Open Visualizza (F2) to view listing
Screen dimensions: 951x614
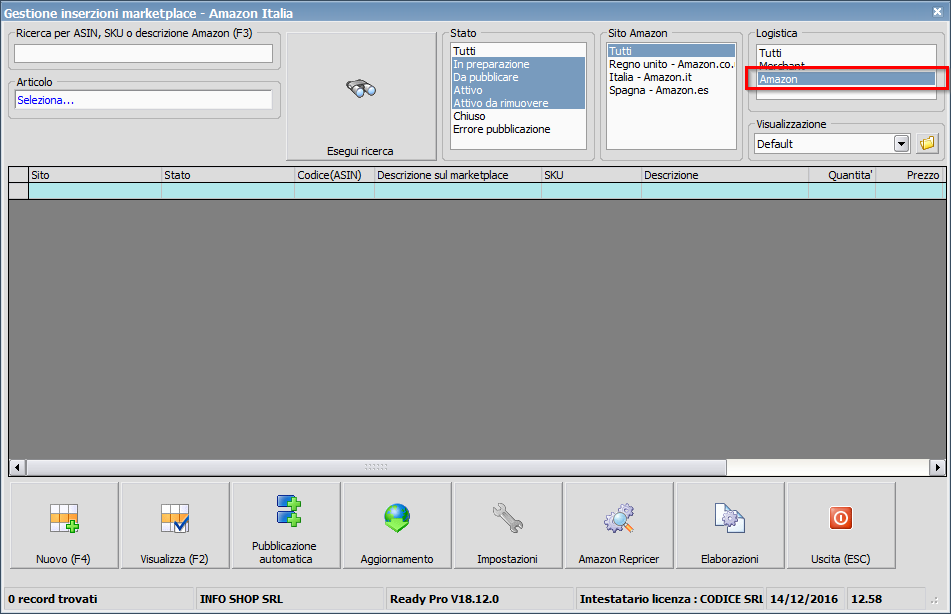pos(175,525)
